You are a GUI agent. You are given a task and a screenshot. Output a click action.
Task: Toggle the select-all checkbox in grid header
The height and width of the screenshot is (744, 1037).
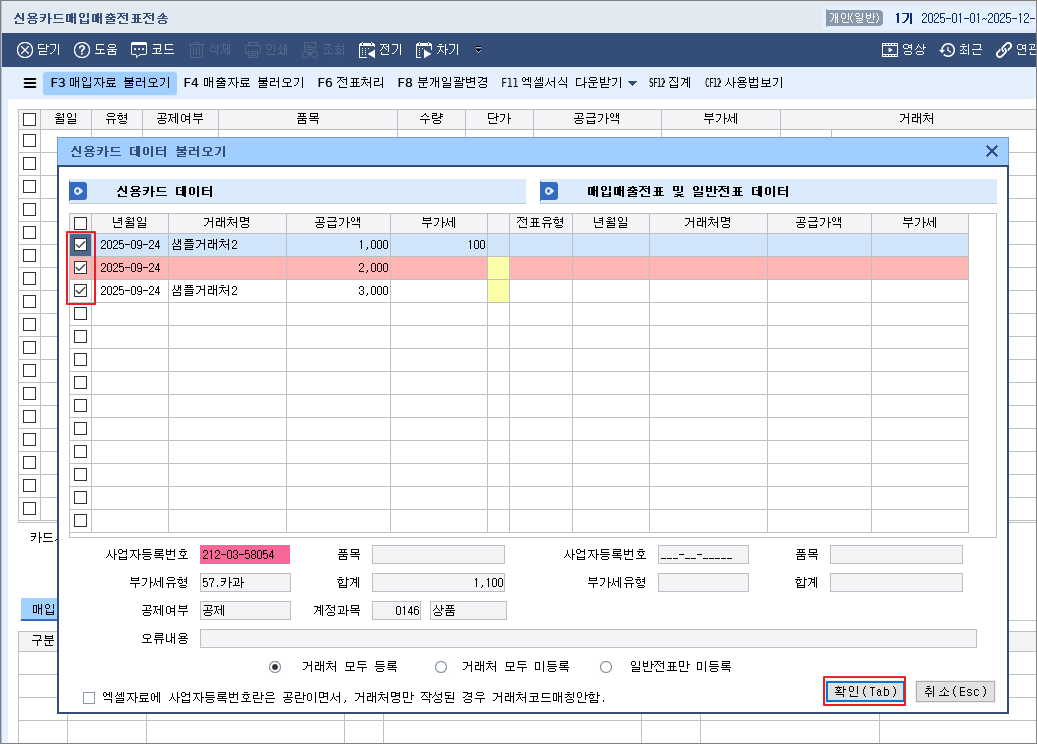click(79, 222)
